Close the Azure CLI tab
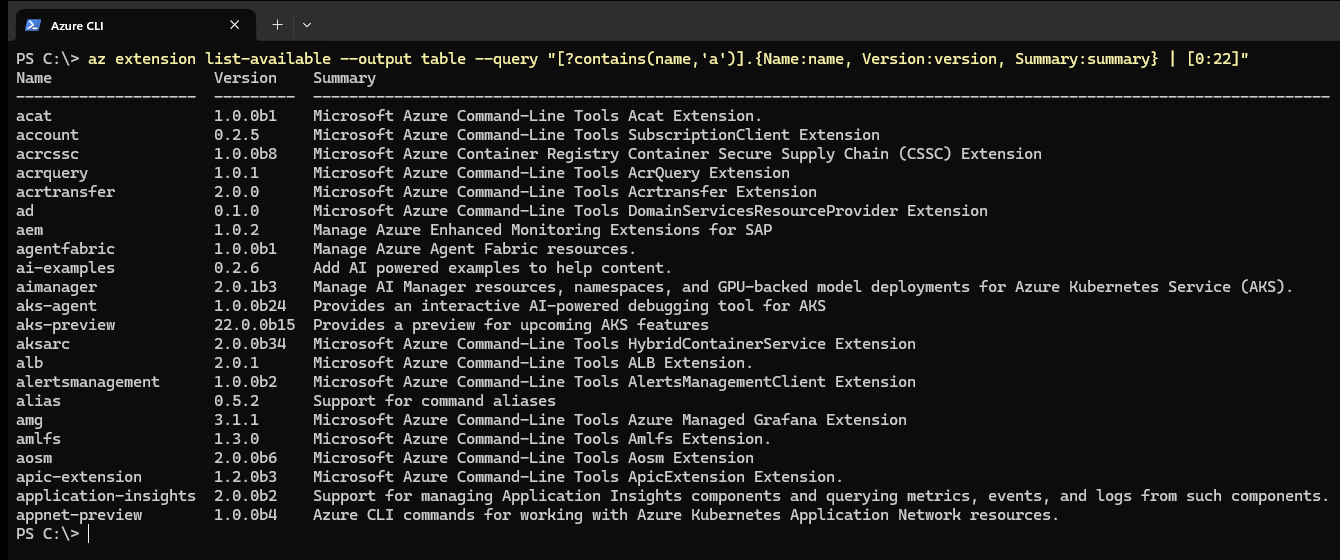 (x=235, y=25)
